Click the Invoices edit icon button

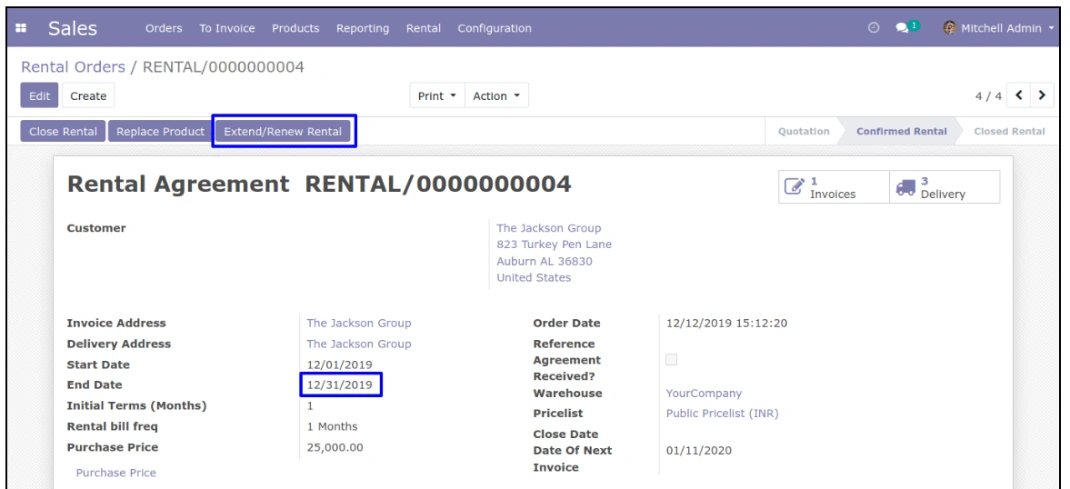pyautogui.click(x=795, y=187)
